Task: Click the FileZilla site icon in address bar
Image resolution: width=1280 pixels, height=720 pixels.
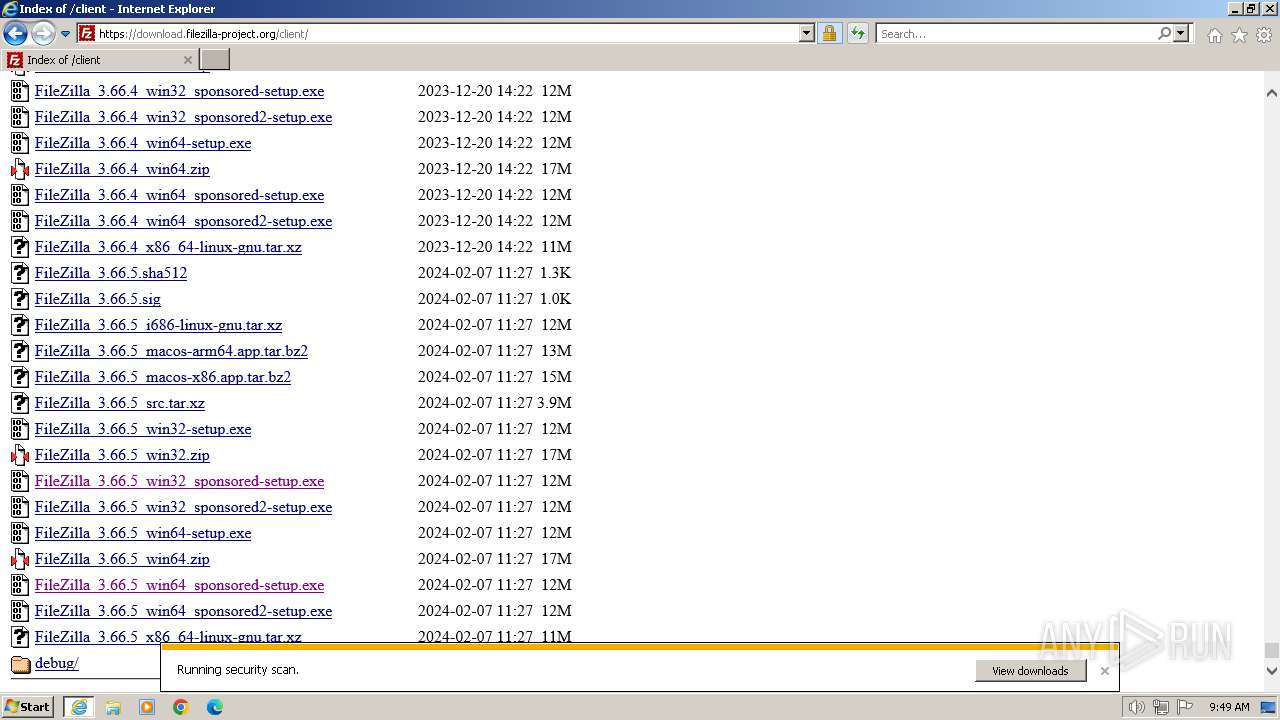Action: [x=87, y=33]
